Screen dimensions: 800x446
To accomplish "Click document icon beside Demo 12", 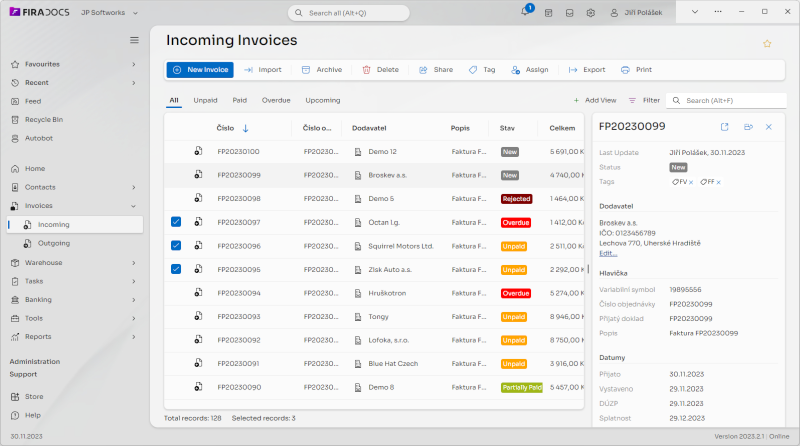I will [x=358, y=152].
